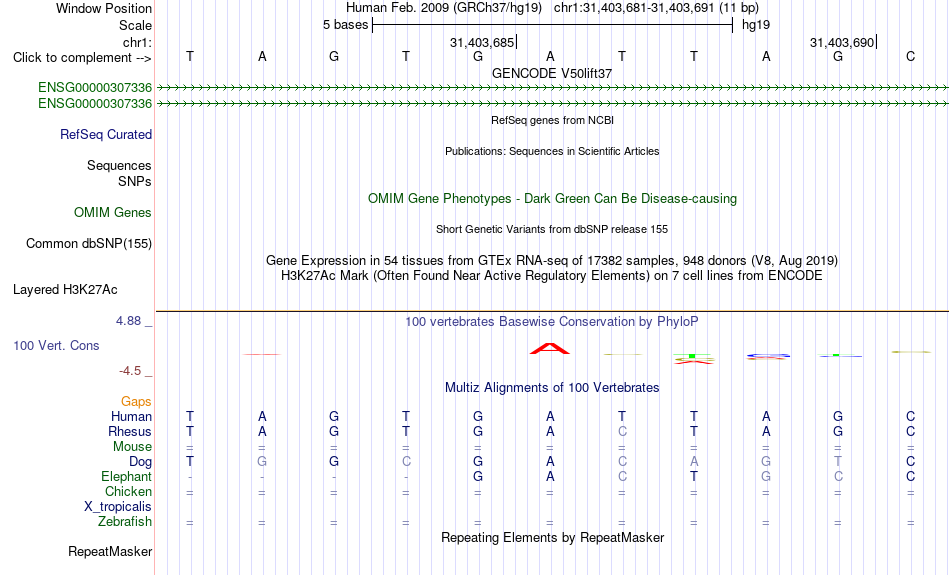The width and height of the screenshot is (950, 575).
Task: Select the Zebrafish alignment row label
Action: pyautogui.click(x=125, y=522)
